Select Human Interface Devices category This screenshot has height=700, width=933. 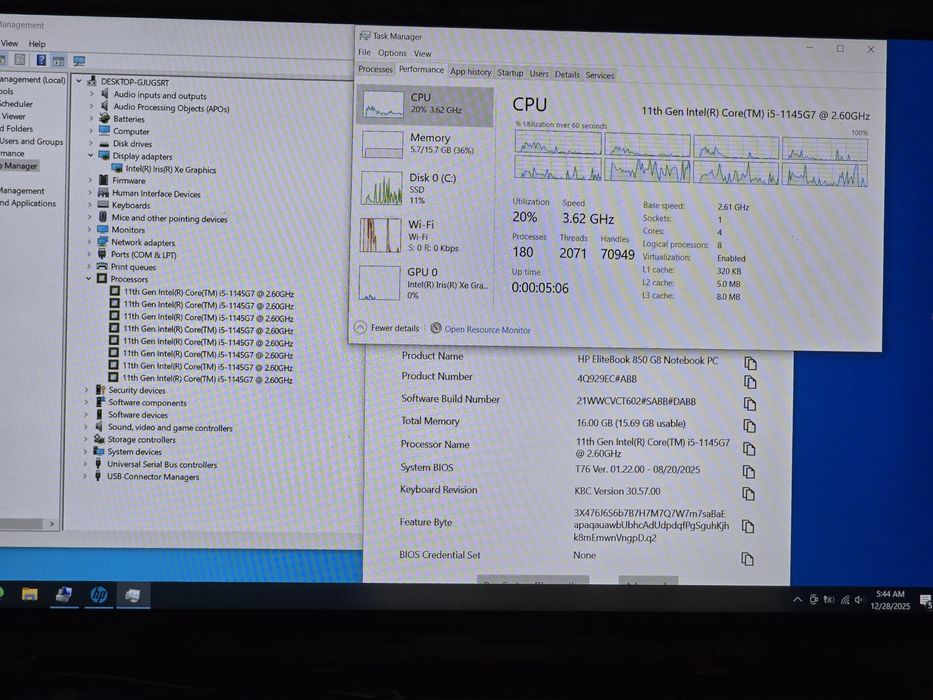coord(149,193)
